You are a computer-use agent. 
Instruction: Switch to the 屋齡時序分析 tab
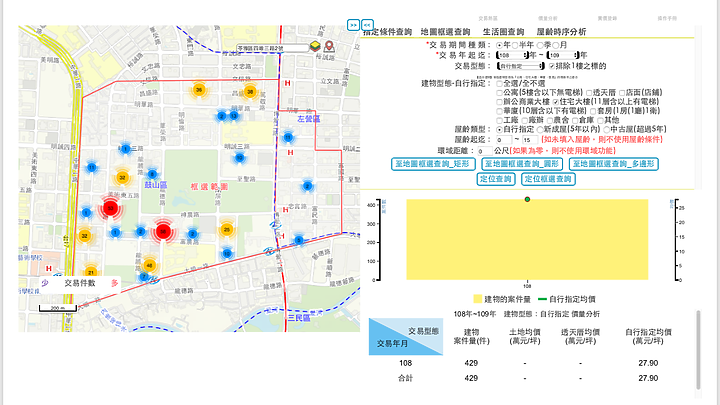click(x=561, y=32)
